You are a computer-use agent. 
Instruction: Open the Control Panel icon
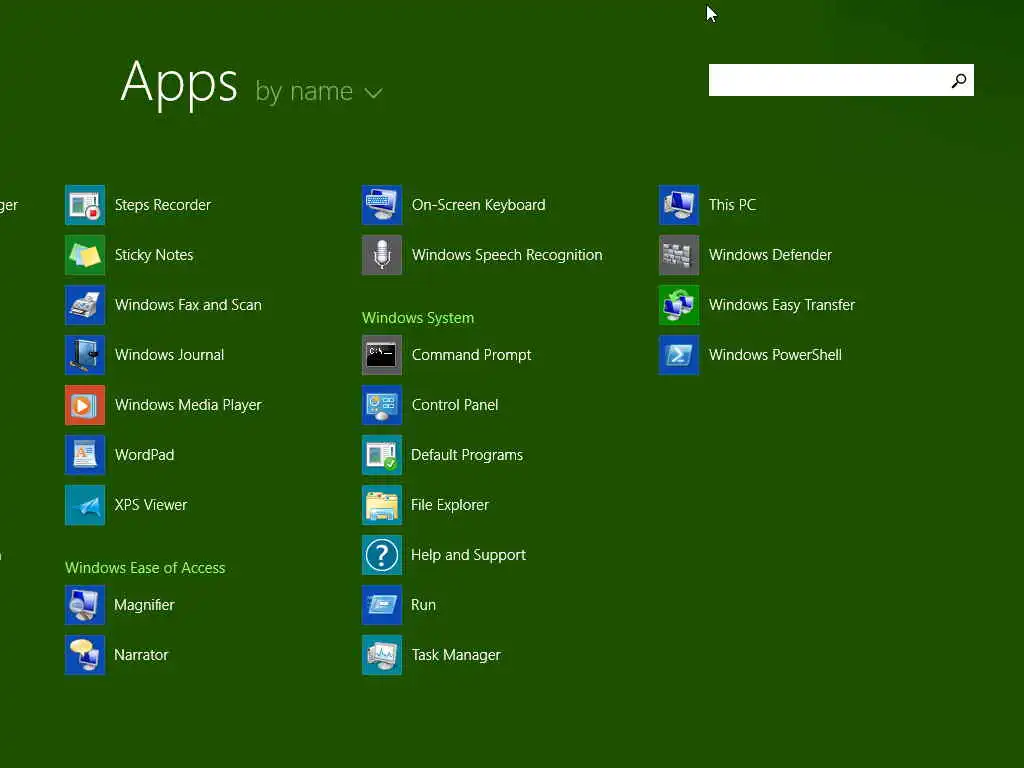click(382, 405)
